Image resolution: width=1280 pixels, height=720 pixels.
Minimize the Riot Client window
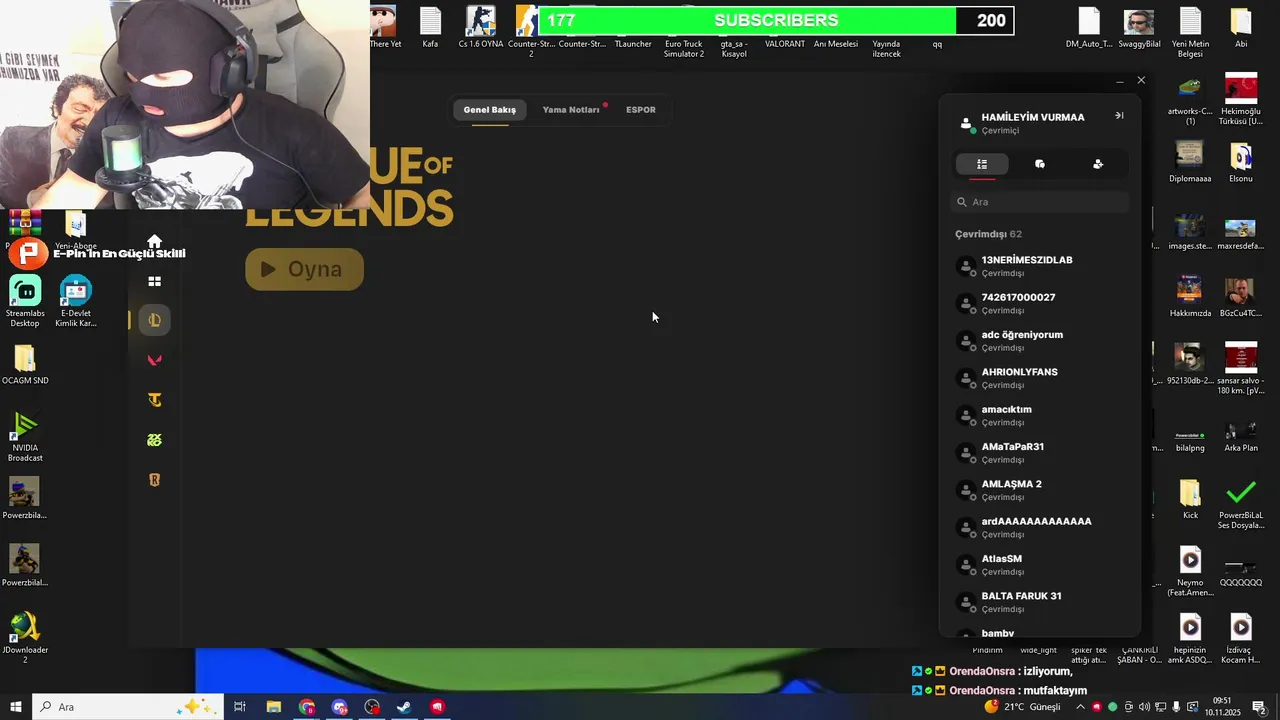(x=1119, y=81)
